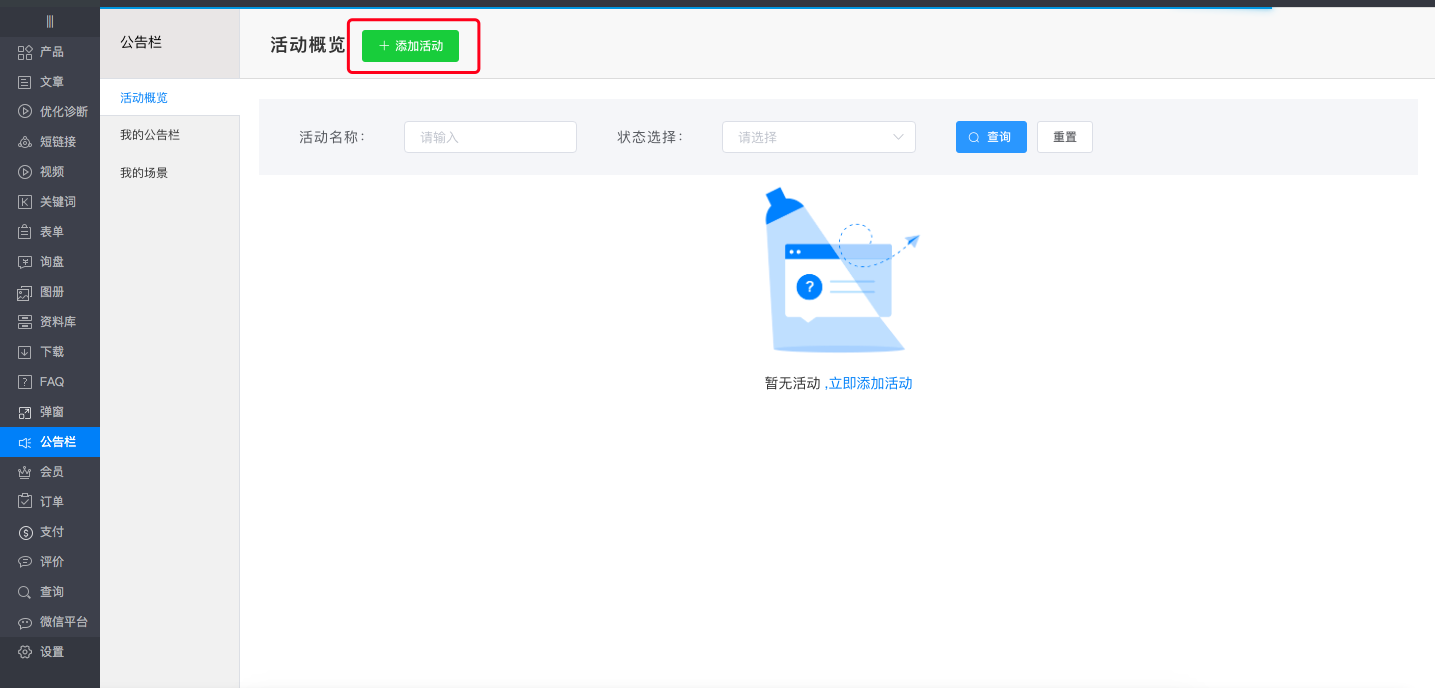Open the FAQ section icon
Screen dimensions: 1435x688
click(42, 381)
